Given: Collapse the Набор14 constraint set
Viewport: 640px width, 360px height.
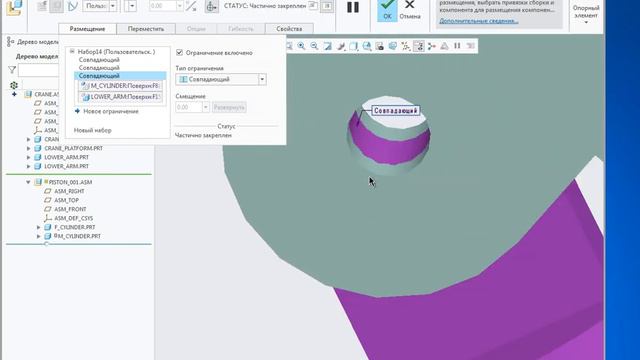Looking at the screenshot, I should 72,51.
